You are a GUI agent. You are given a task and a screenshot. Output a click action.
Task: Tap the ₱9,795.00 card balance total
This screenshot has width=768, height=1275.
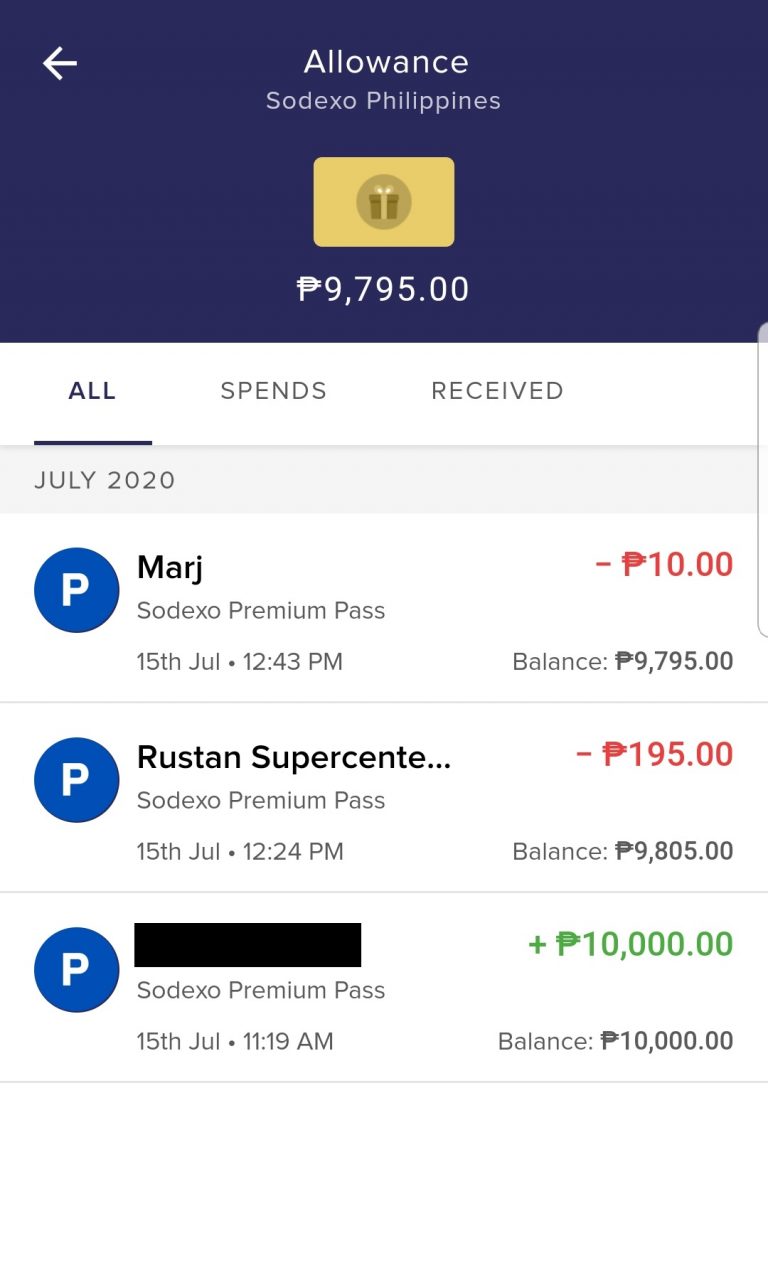pyautogui.click(x=384, y=290)
